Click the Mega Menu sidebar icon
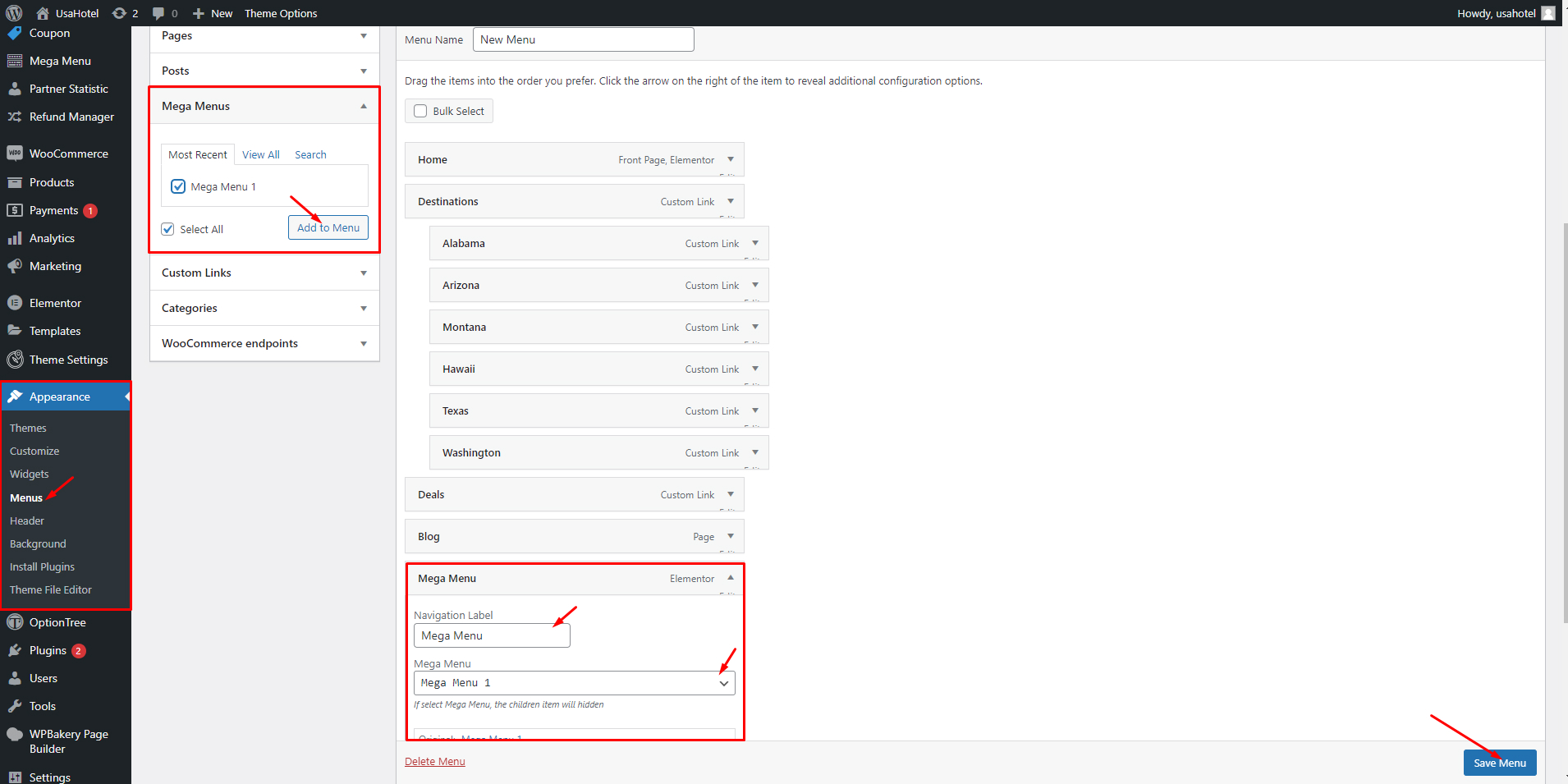Screen dimensions: 1568x784 coord(15,61)
